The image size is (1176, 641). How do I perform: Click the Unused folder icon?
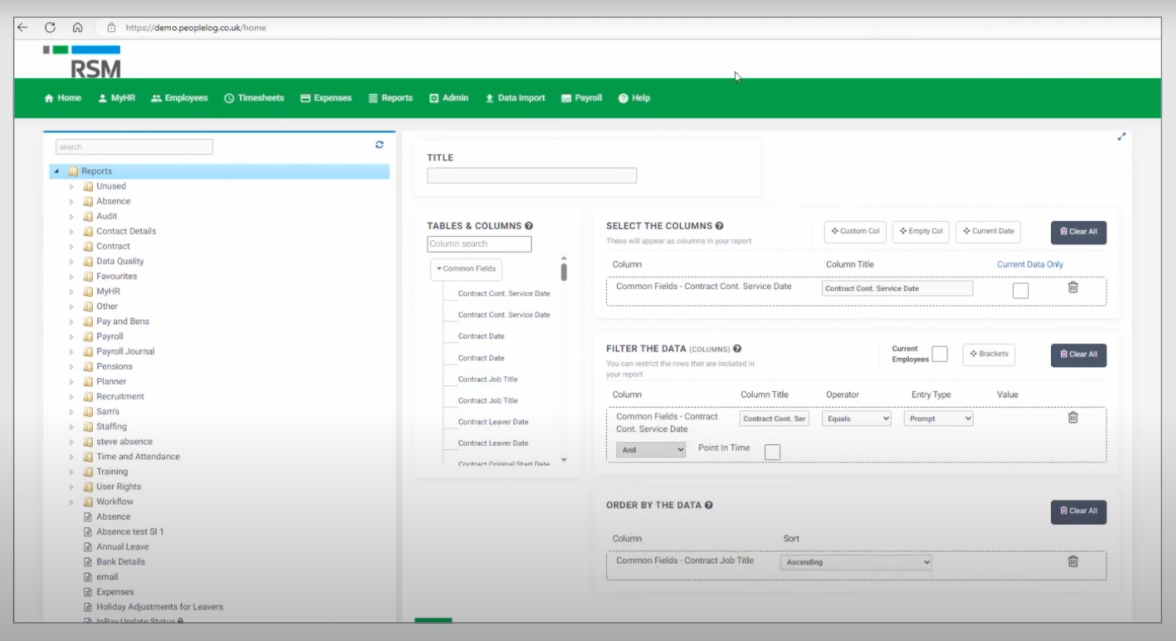coord(88,186)
